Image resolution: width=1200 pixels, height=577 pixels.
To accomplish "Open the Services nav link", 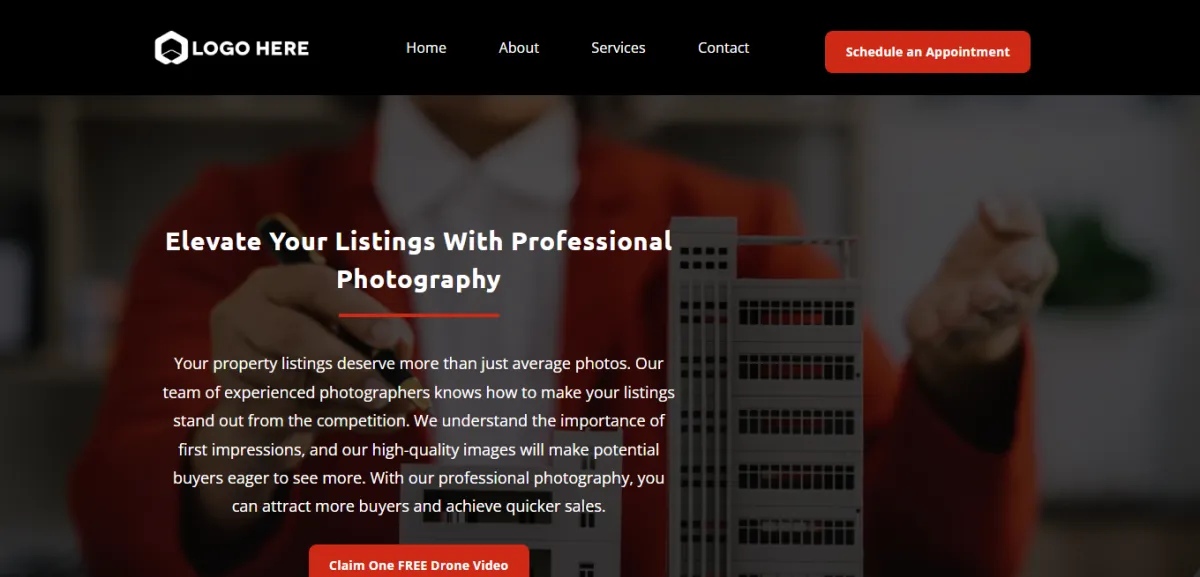I will [618, 48].
